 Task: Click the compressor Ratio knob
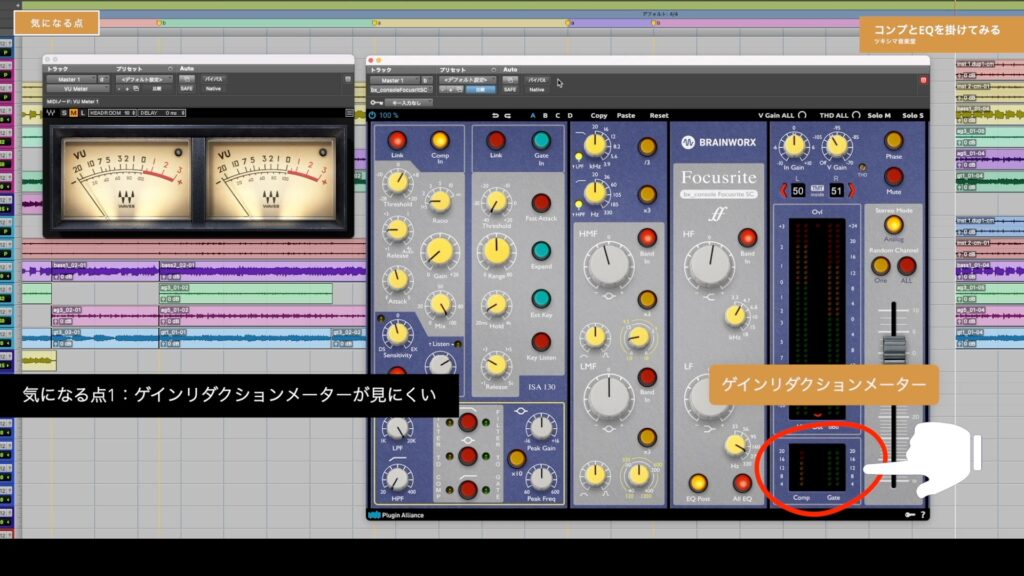tap(440, 202)
